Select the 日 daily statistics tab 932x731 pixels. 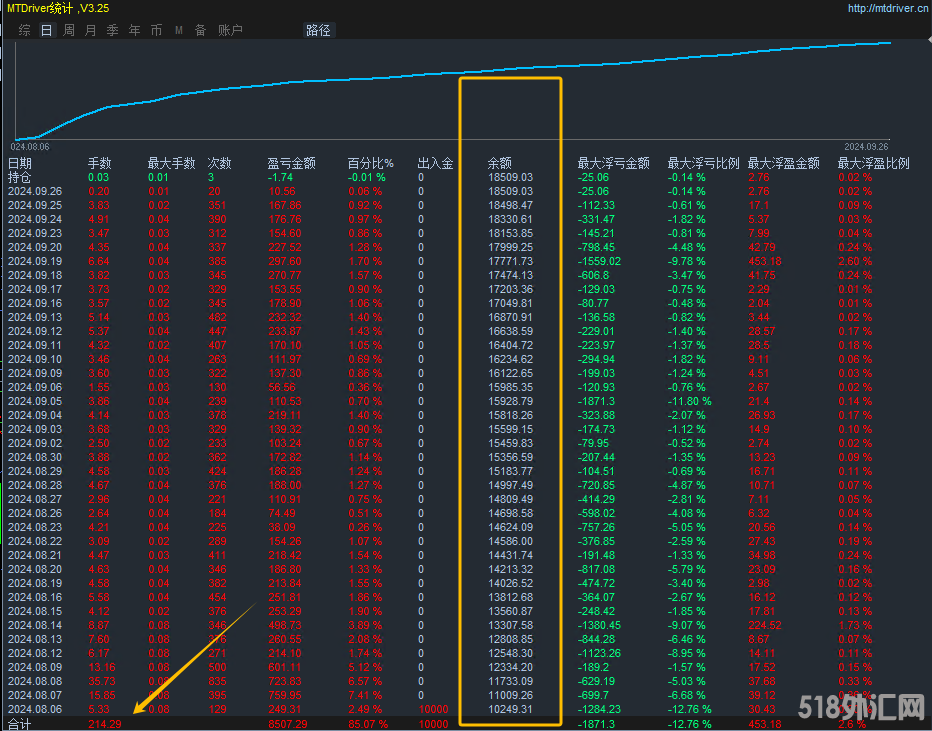[46, 31]
